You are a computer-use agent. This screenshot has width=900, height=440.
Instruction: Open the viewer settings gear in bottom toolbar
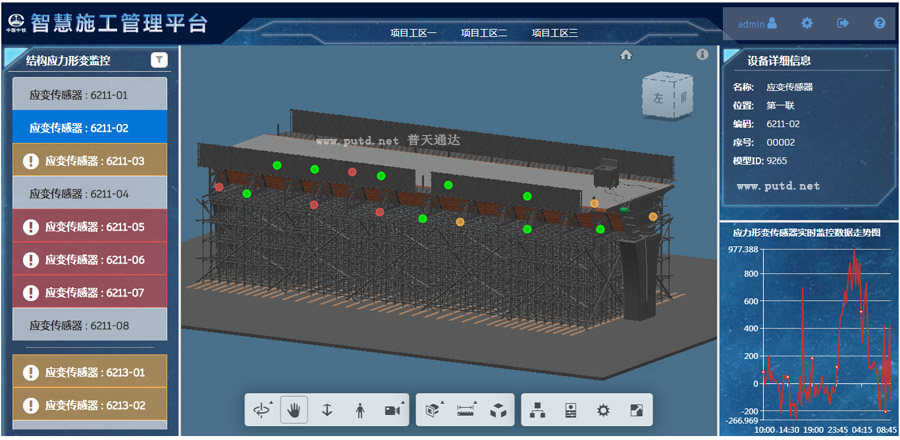(x=602, y=410)
